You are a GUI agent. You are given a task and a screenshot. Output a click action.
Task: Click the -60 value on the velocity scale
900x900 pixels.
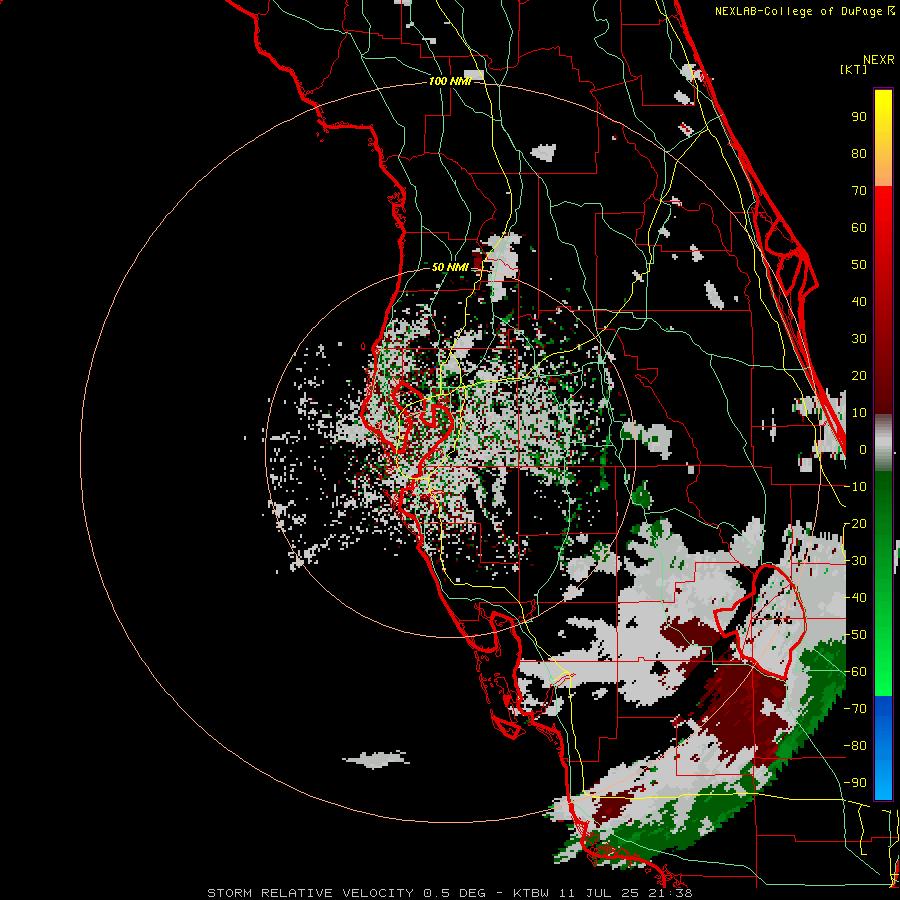point(855,672)
